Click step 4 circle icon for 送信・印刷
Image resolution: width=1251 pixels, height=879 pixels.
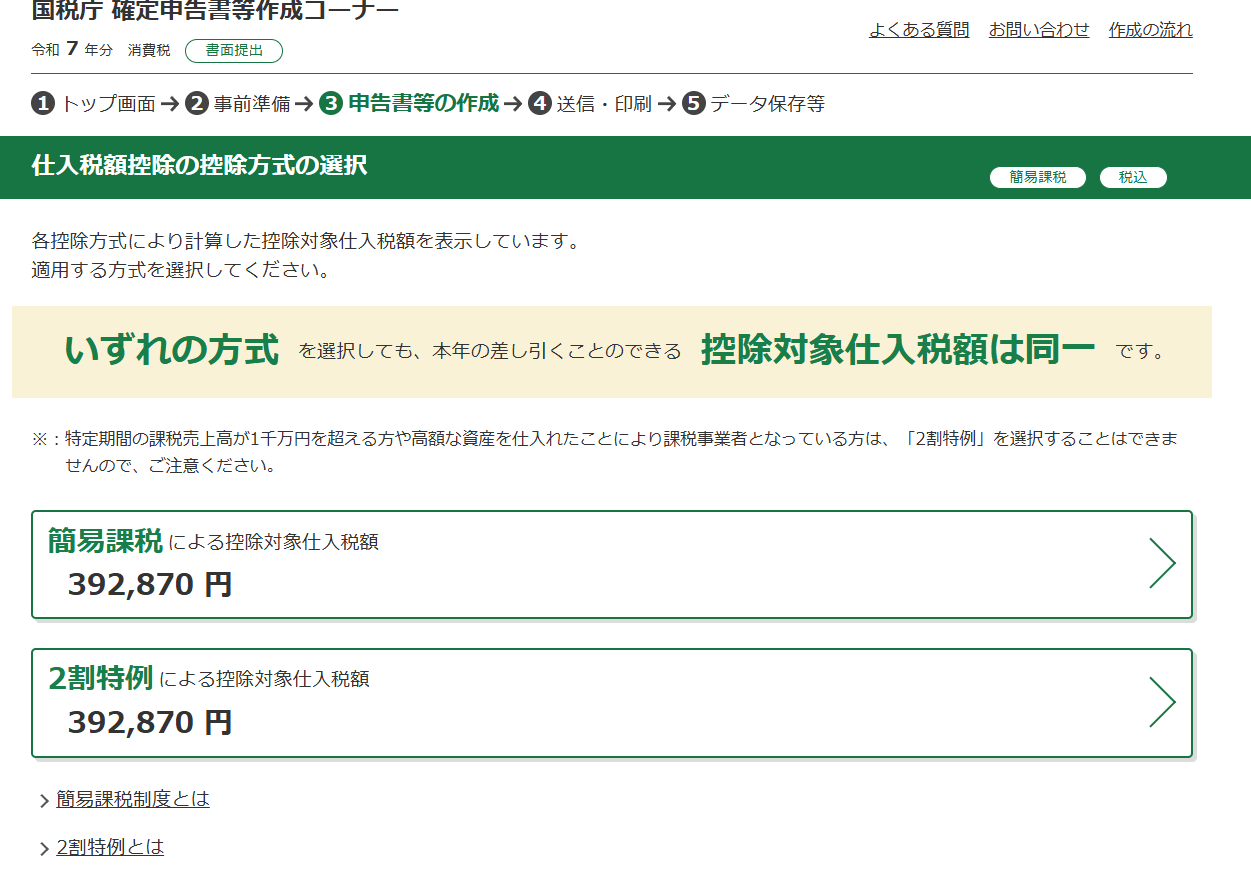point(540,104)
